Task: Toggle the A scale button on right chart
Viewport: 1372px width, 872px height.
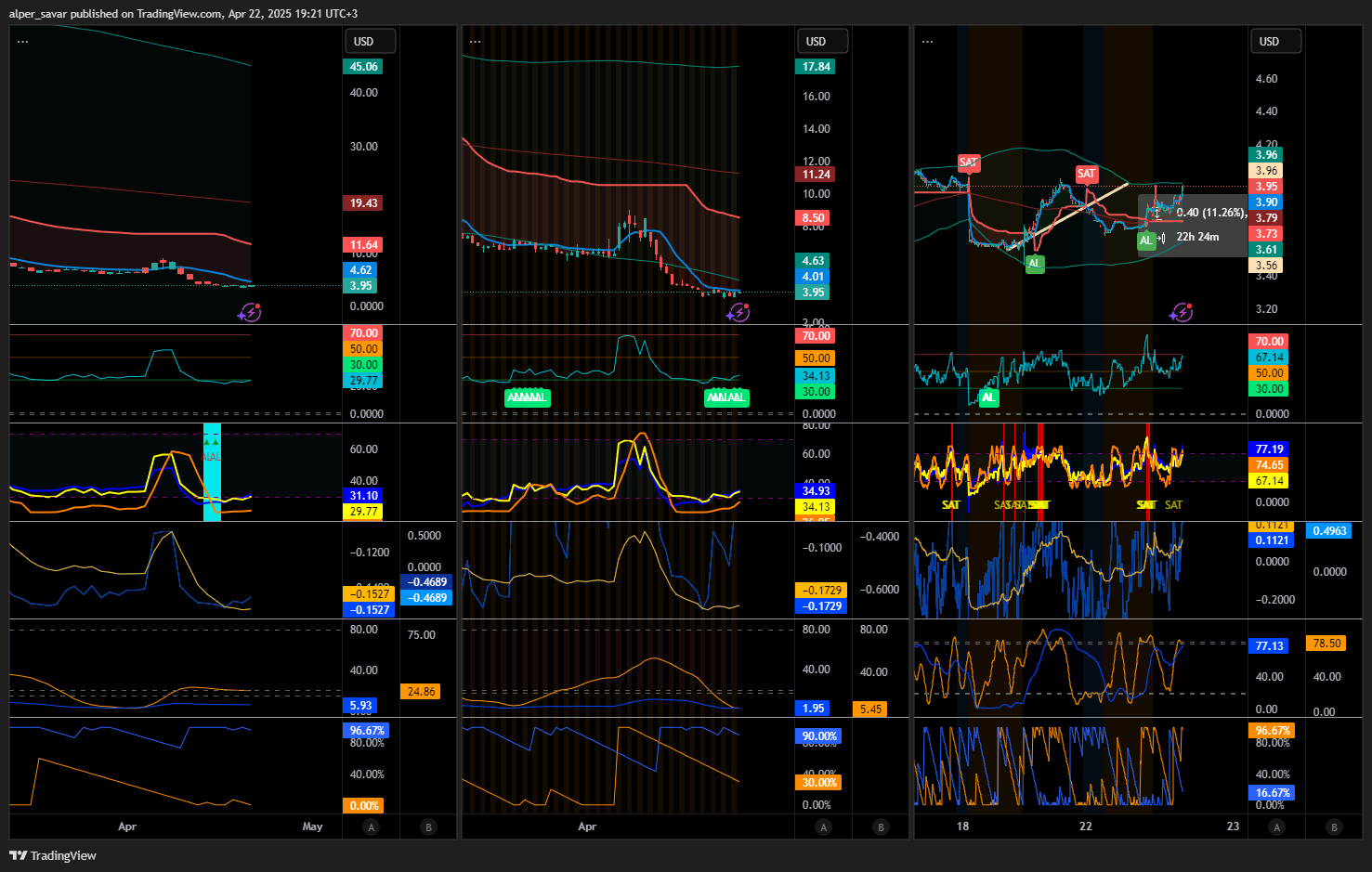Action: point(1276,826)
